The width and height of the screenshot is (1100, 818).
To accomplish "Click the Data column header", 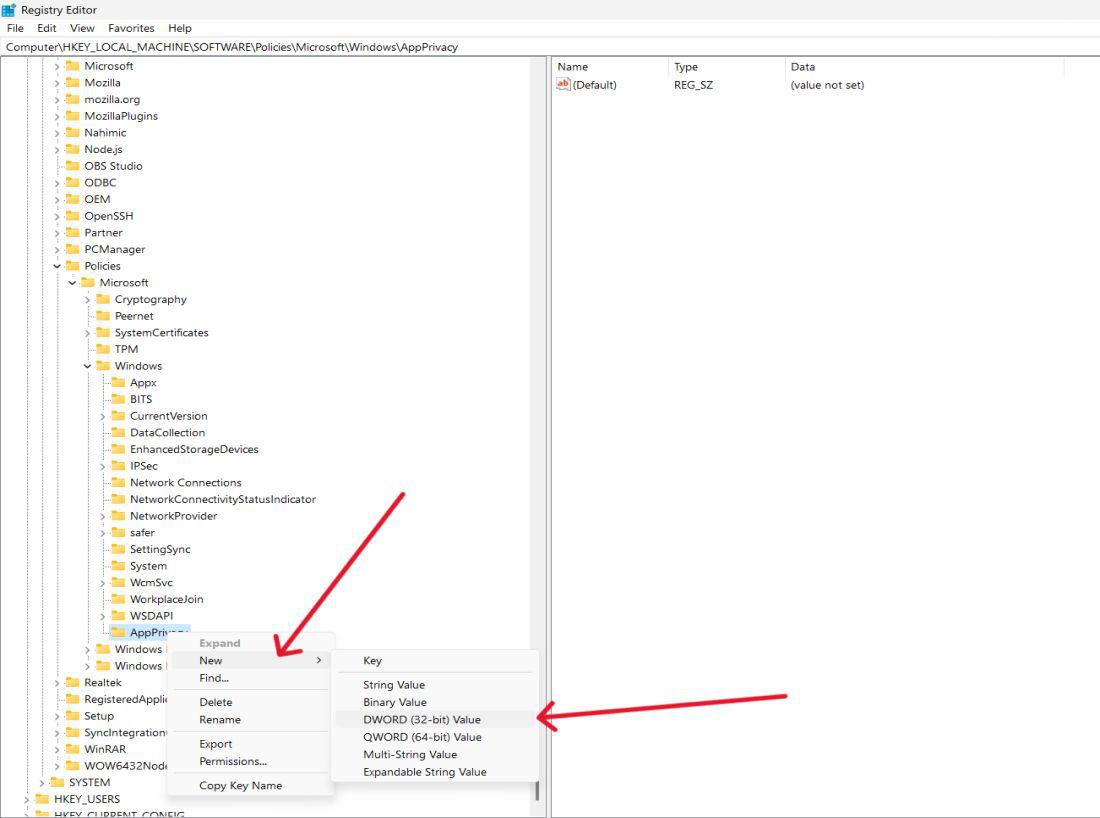I will [925, 67].
